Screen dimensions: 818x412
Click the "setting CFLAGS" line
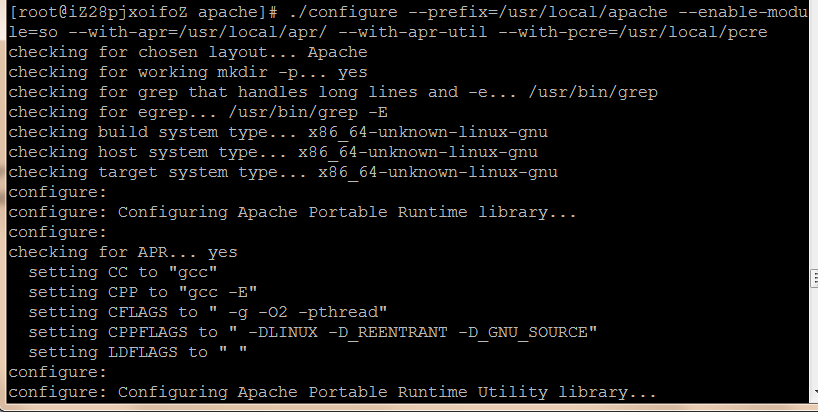tap(207, 311)
